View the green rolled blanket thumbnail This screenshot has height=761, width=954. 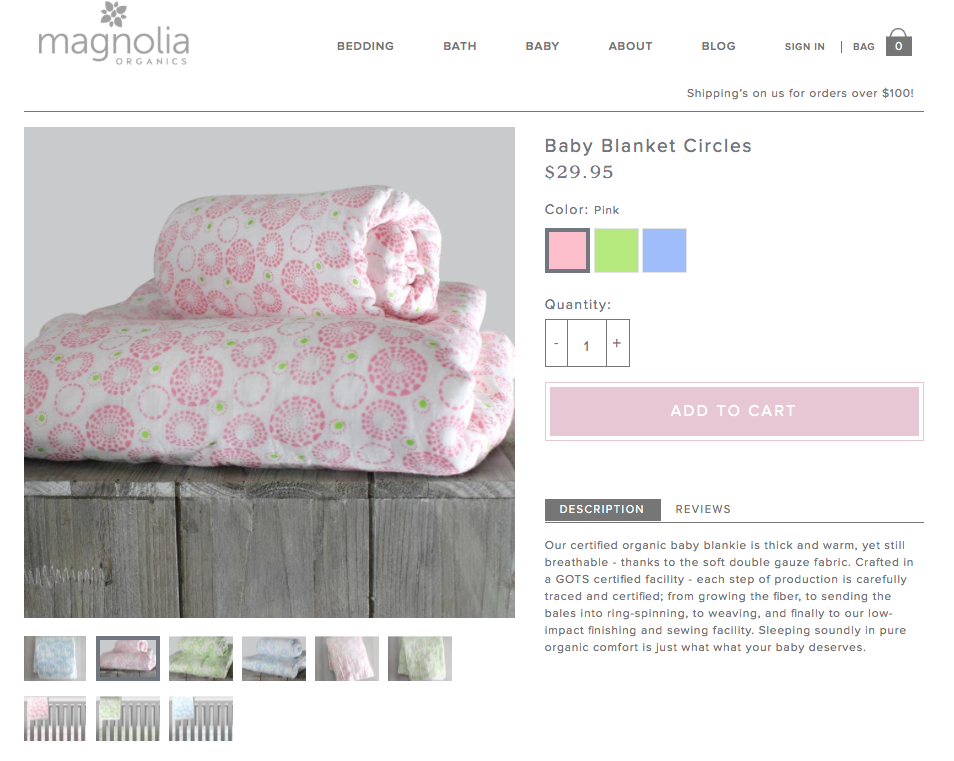(x=201, y=658)
